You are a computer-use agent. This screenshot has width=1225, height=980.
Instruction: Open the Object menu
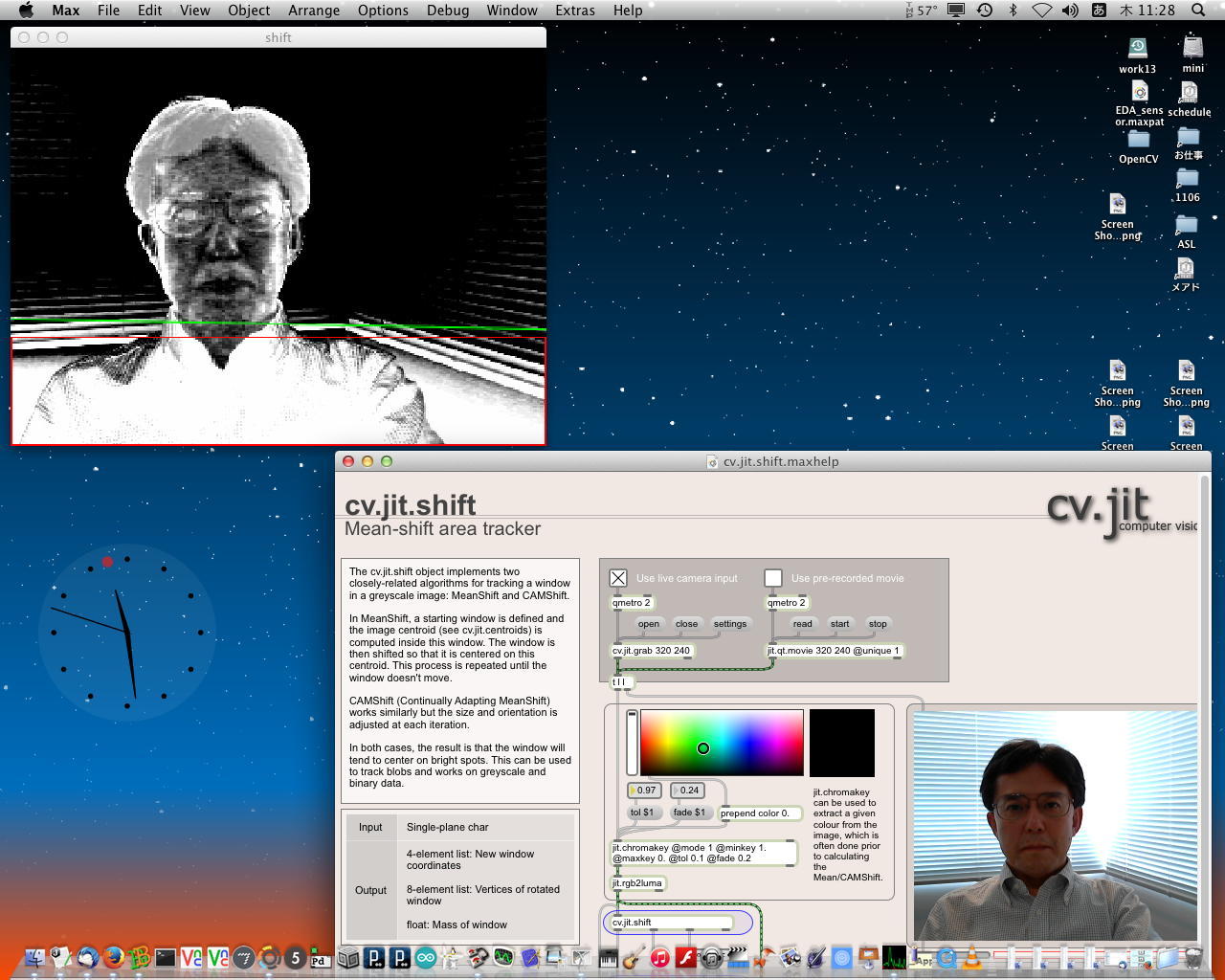coord(249,10)
